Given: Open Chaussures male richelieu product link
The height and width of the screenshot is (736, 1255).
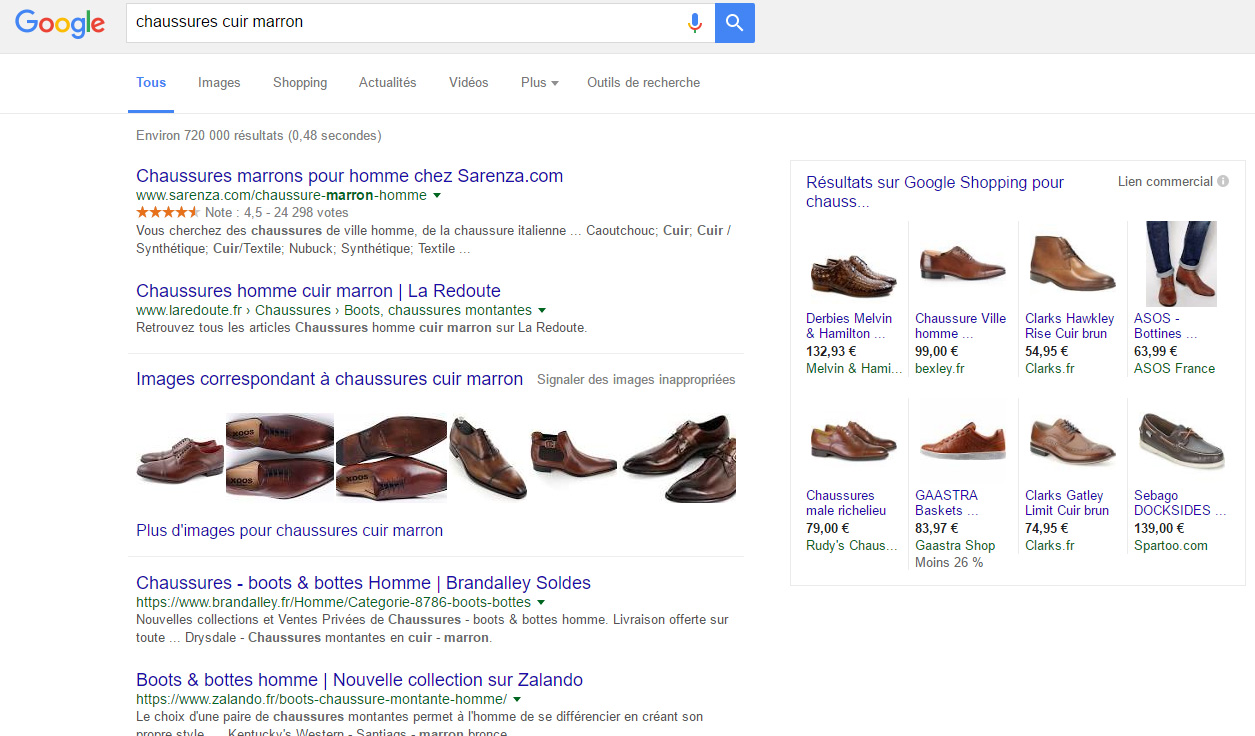Looking at the screenshot, I should 846,503.
